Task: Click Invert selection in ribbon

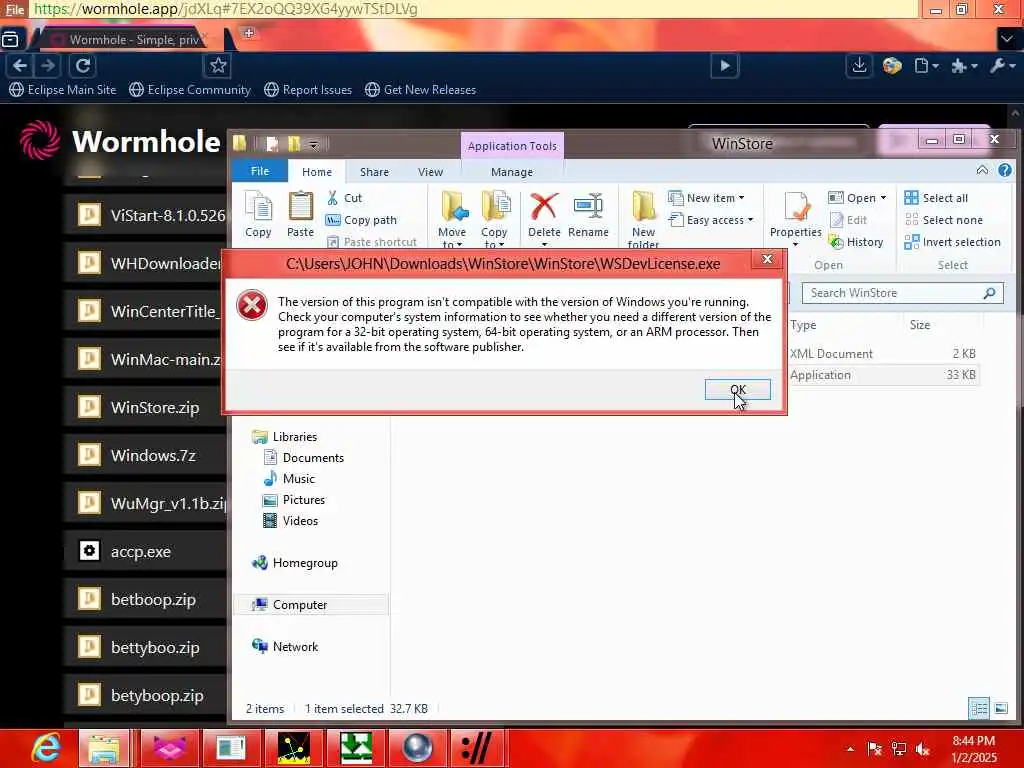Action: click(952, 242)
